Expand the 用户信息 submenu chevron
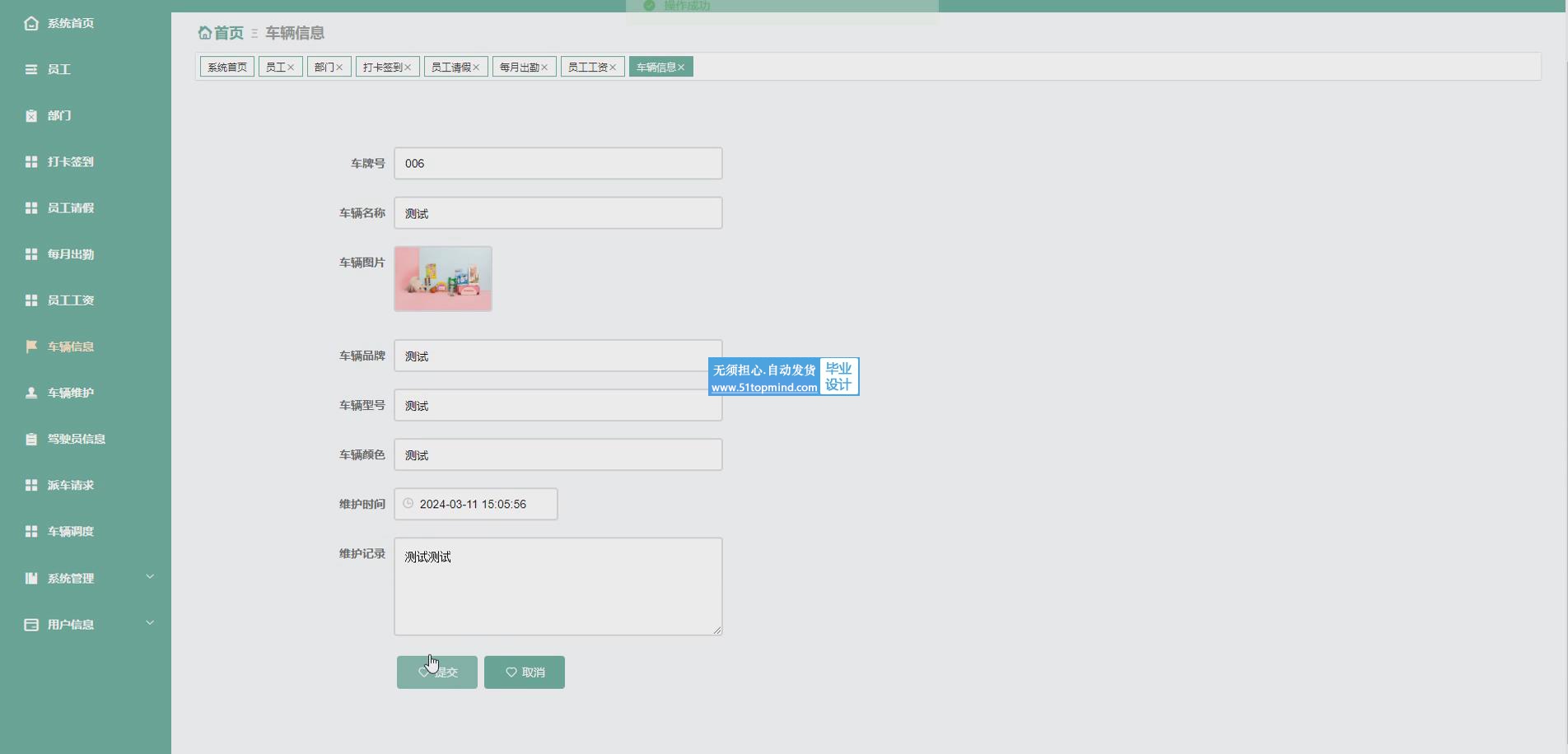 [x=150, y=623]
